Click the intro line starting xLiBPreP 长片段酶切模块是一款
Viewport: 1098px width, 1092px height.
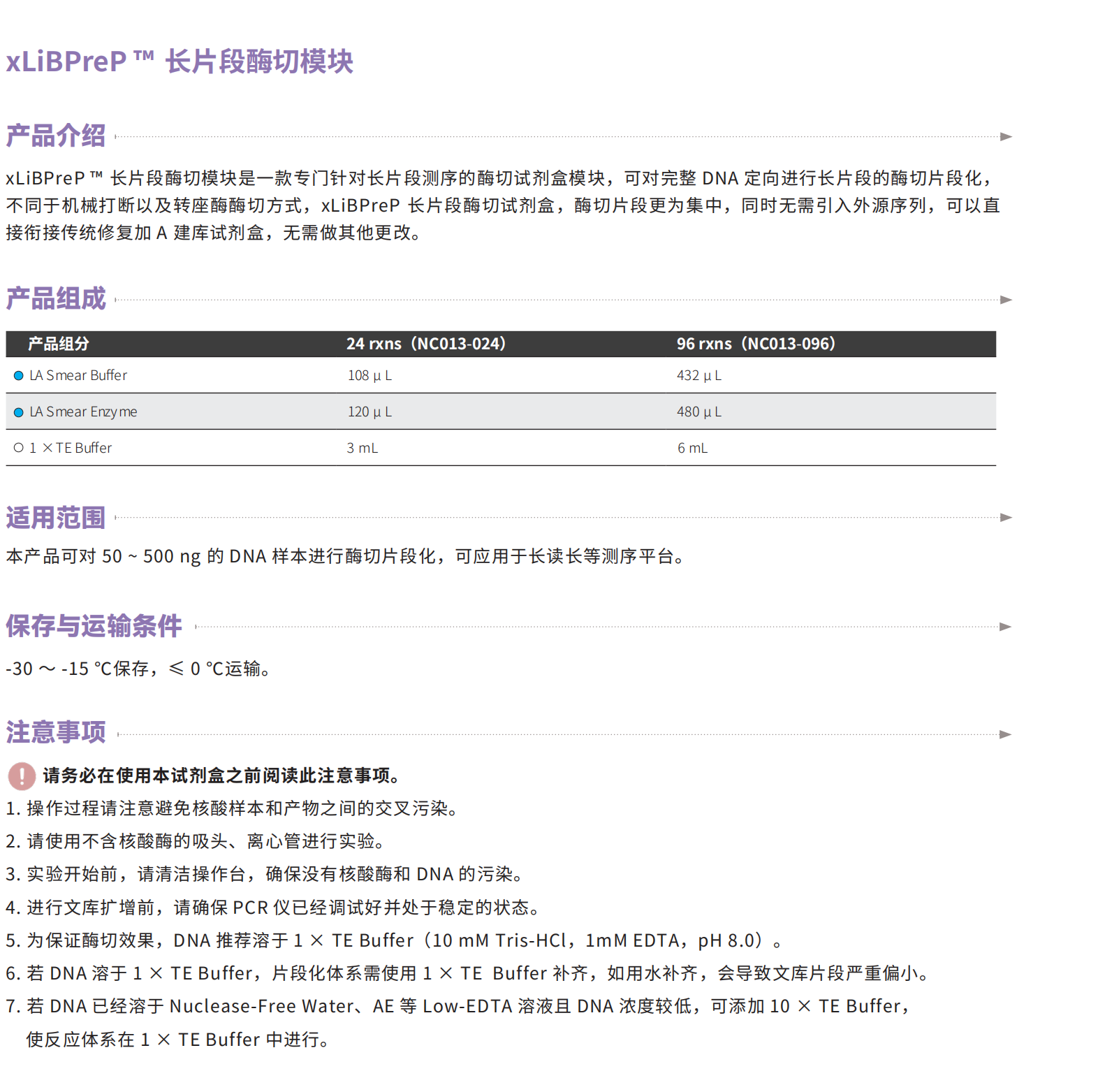500,178
